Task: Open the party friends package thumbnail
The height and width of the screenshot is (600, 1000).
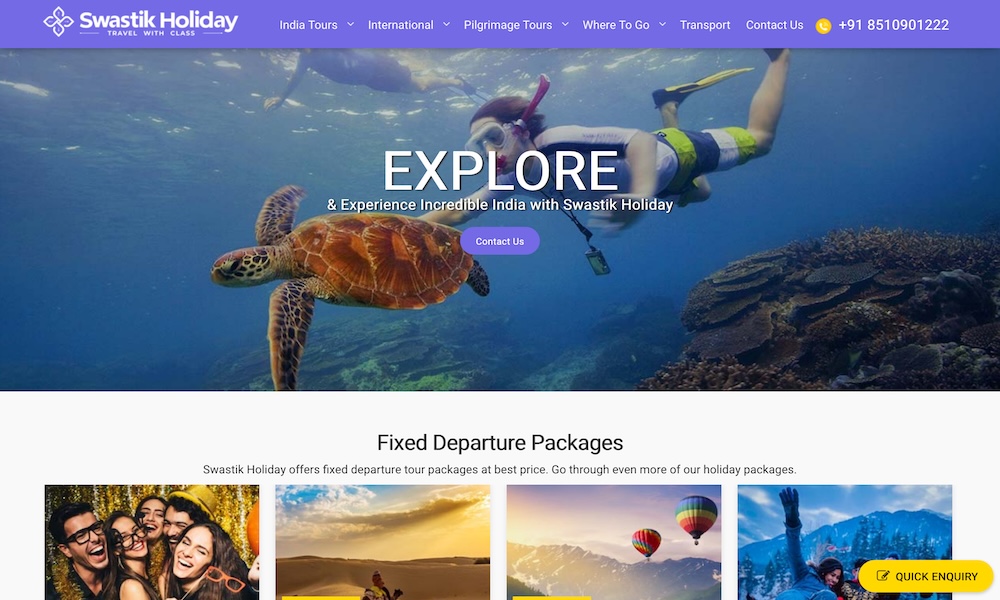Action: 152,542
